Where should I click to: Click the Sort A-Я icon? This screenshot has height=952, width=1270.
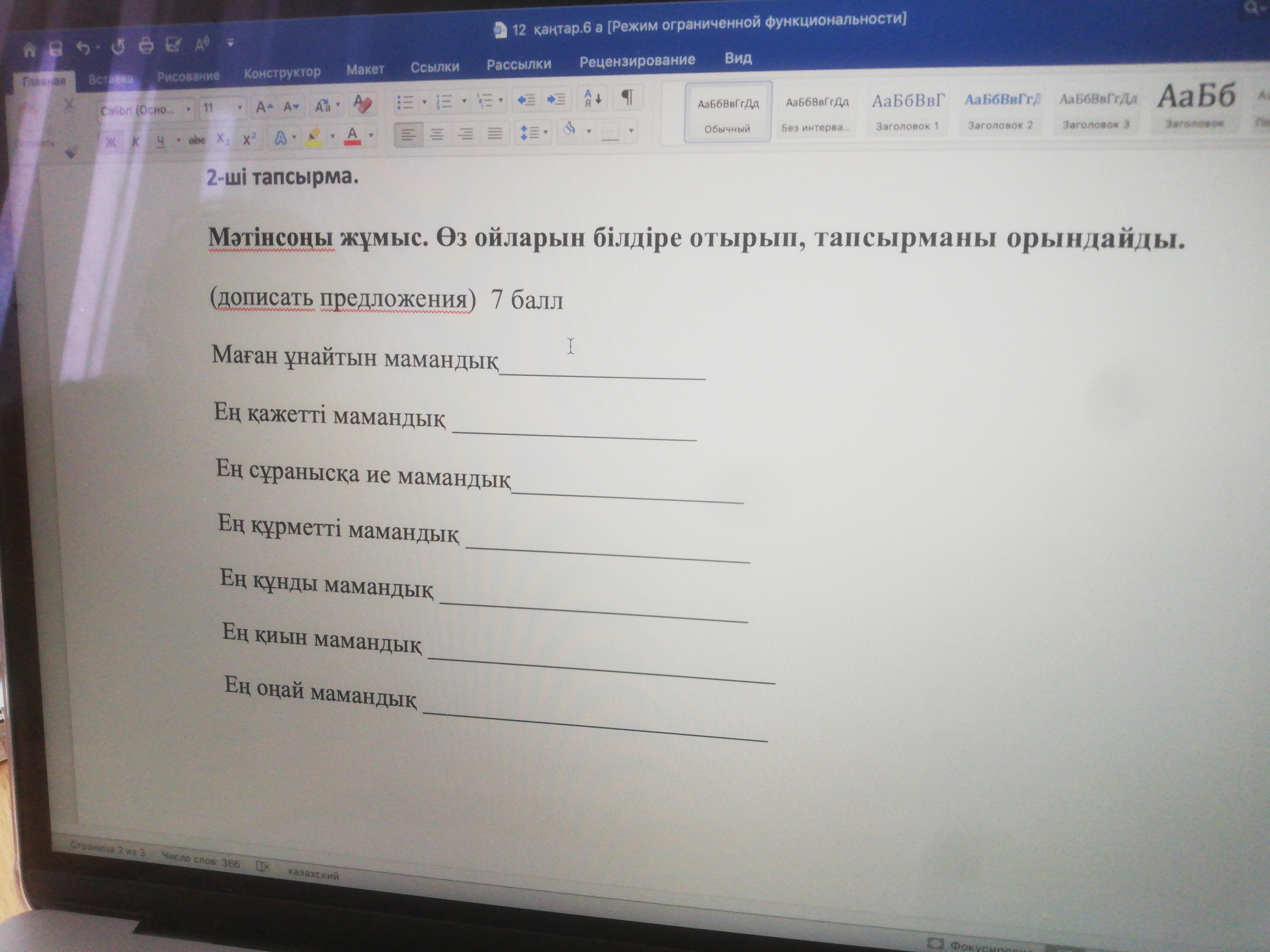(593, 99)
